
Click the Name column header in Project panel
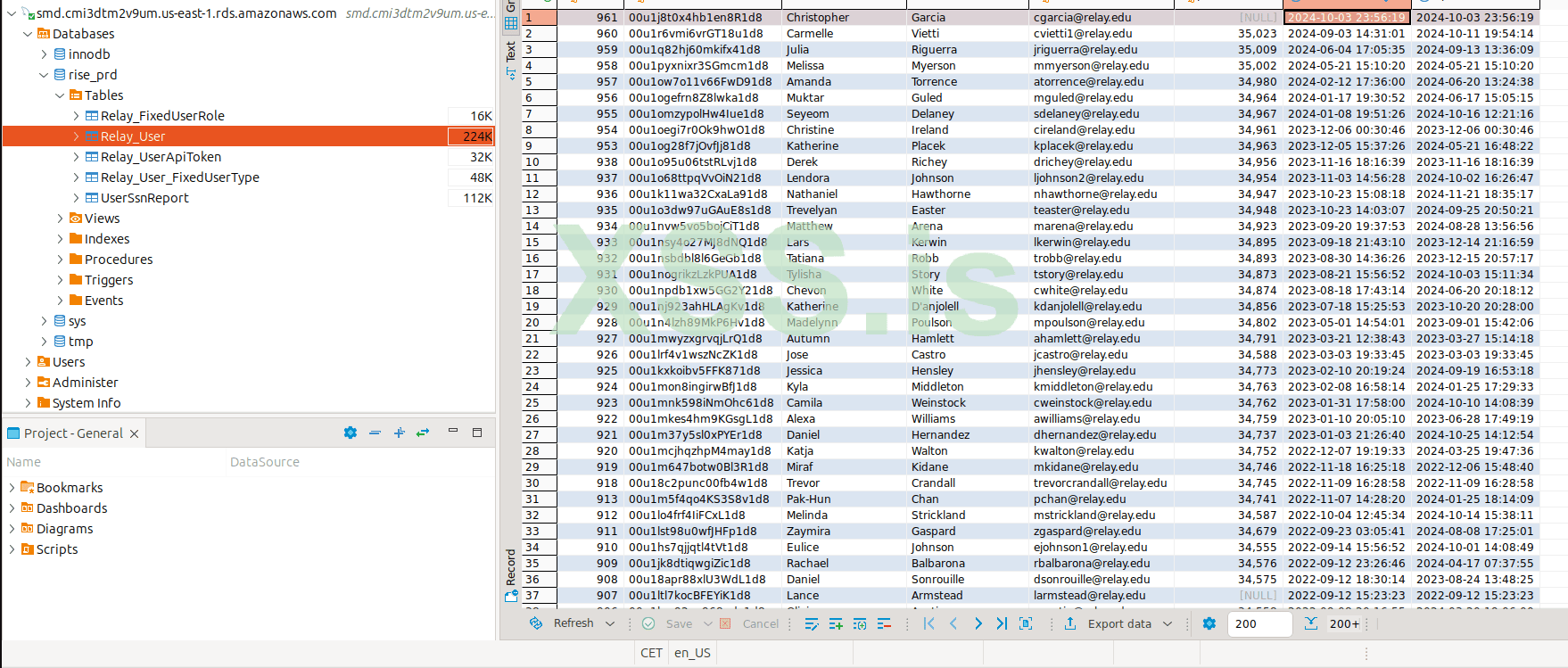[24, 462]
